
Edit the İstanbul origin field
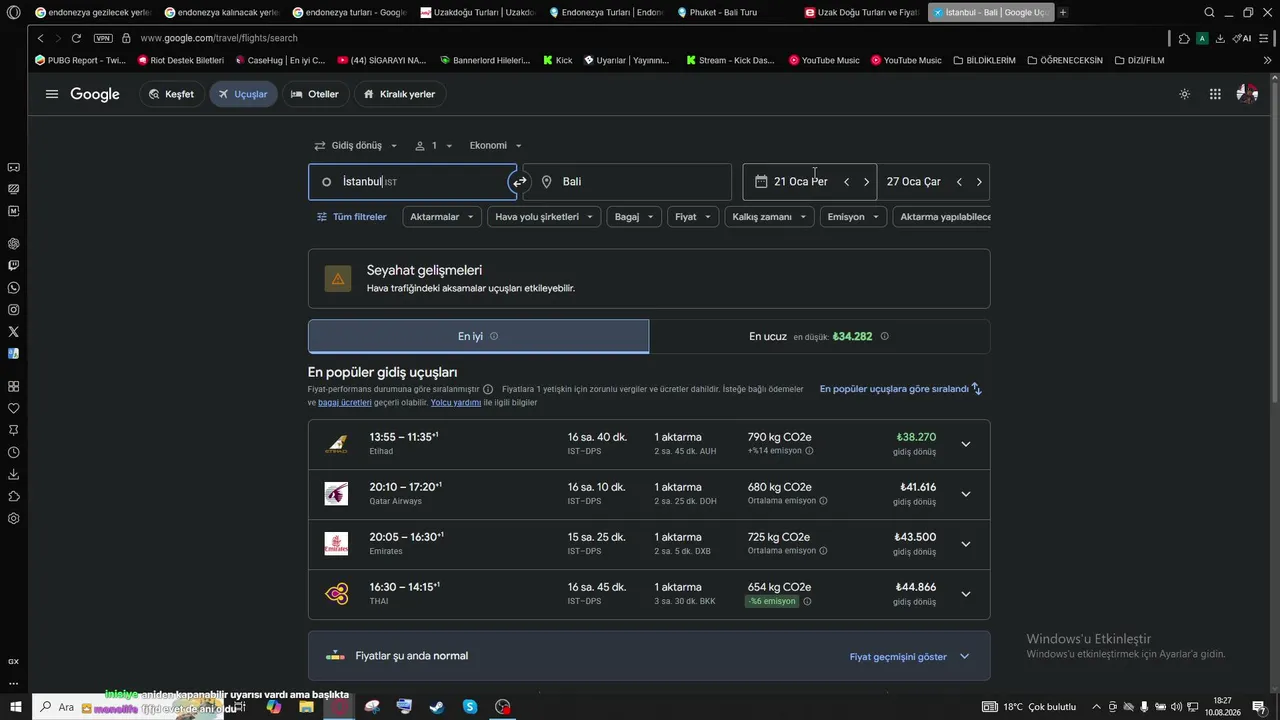412,182
